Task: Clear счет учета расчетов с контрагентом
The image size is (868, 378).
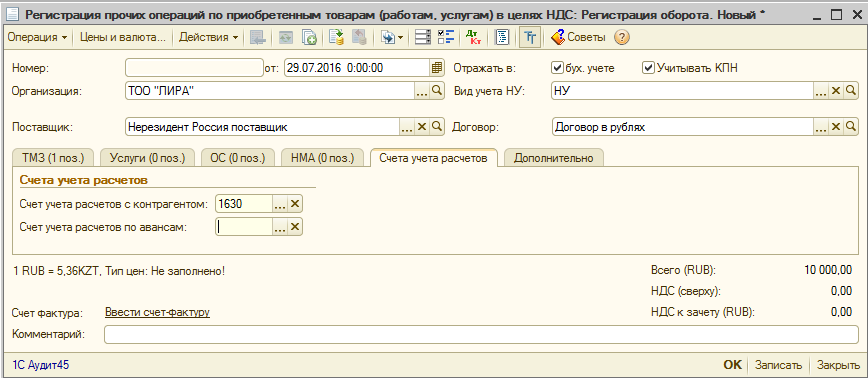Action: tap(295, 204)
